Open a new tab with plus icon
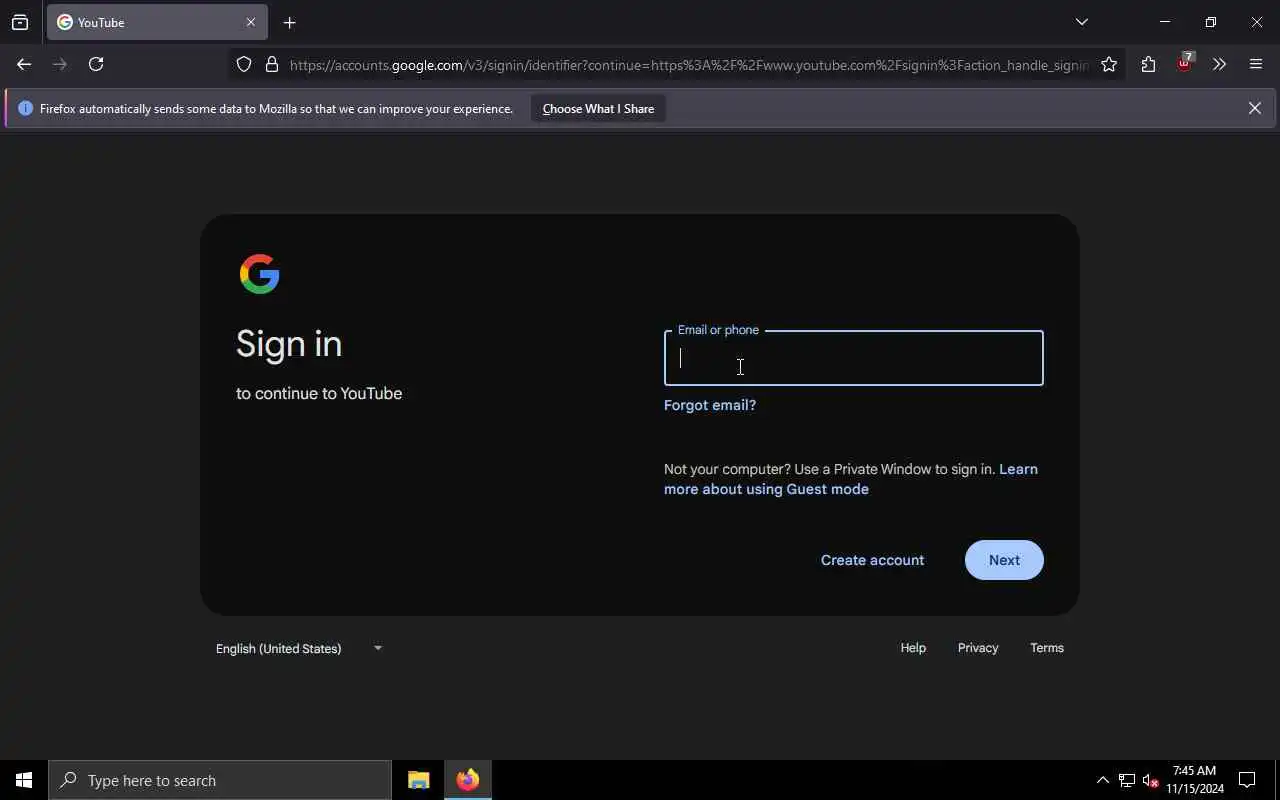The width and height of the screenshot is (1280, 800). [x=290, y=22]
